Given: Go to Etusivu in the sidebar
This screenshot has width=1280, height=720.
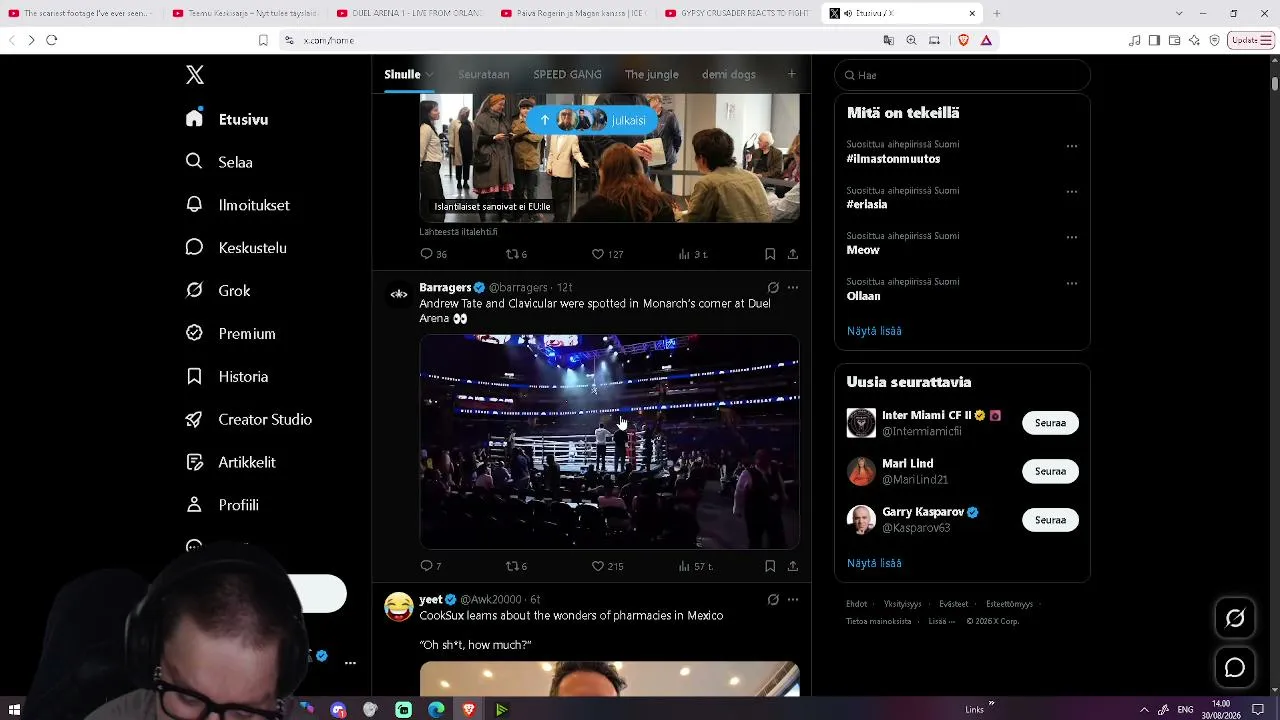Looking at the screenshot, I should click(x=227, y=119).
